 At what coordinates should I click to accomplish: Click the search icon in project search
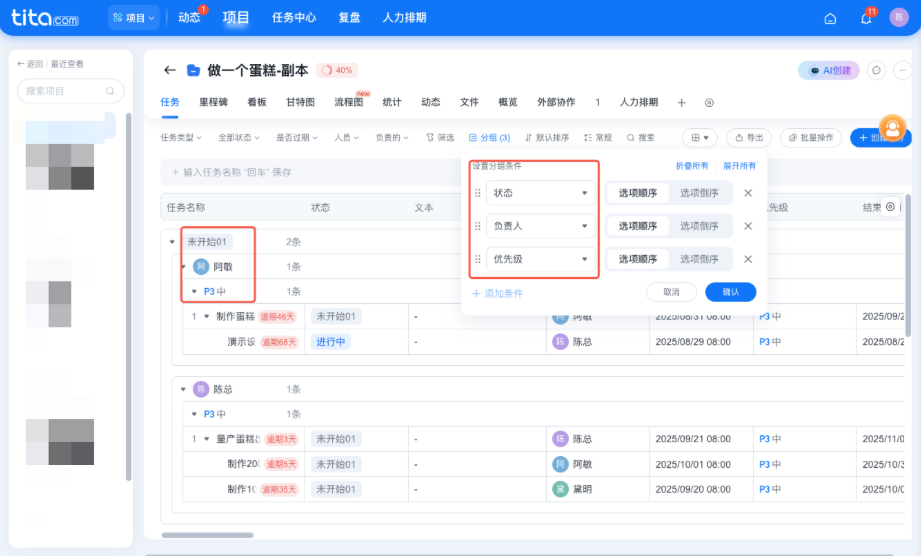[x=110, y=91]
